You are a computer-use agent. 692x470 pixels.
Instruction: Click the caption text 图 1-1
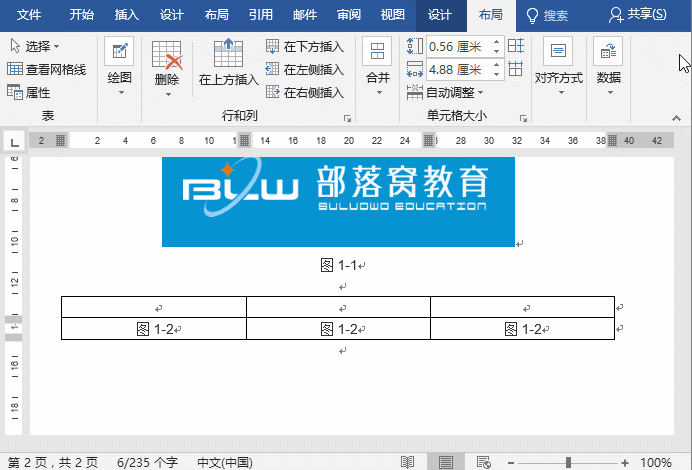click(338, 266)
